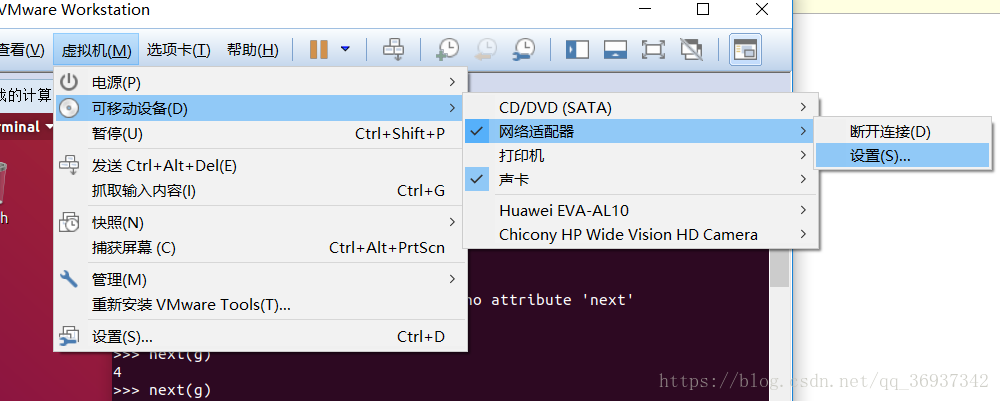This screenshot has height=401, width=1000.
Task: Expand the 管理(M) submenu arrow
Action: point(452,279)
